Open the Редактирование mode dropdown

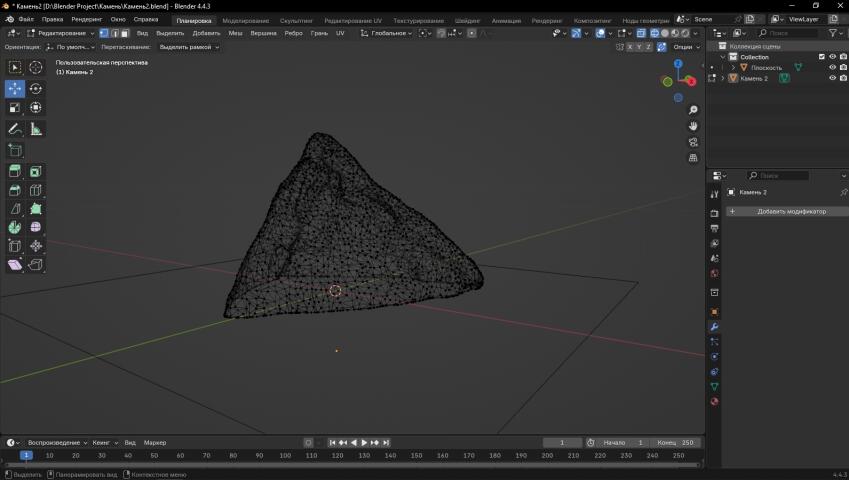tap(61, 33)
